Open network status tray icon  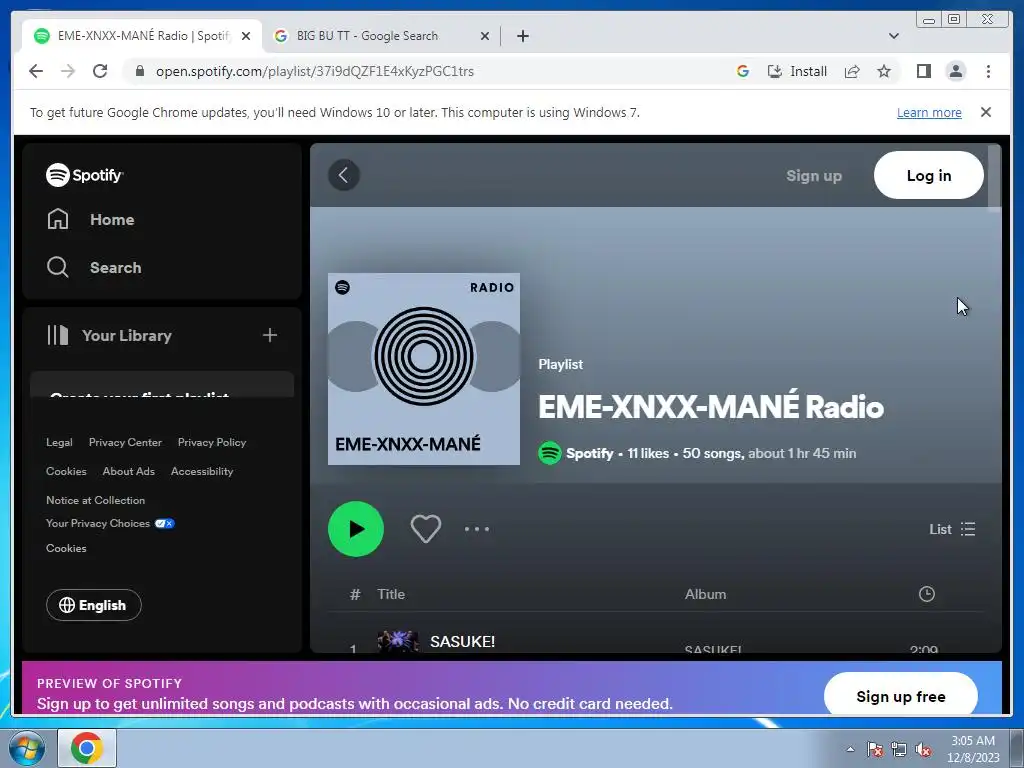899,749
